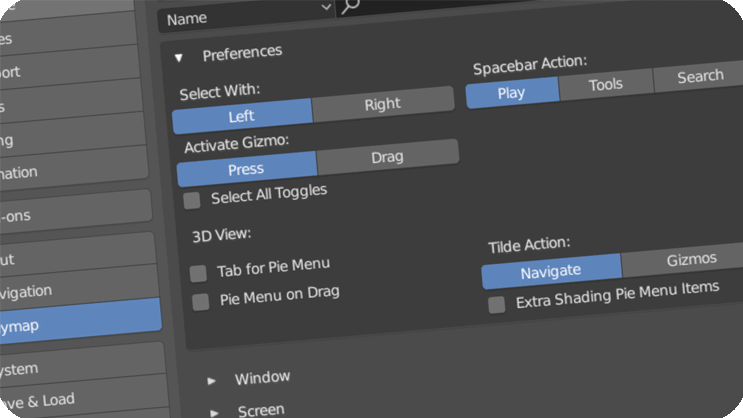
Task: Select Play as the Spacebar Action
Action: [x=511, y=93]
